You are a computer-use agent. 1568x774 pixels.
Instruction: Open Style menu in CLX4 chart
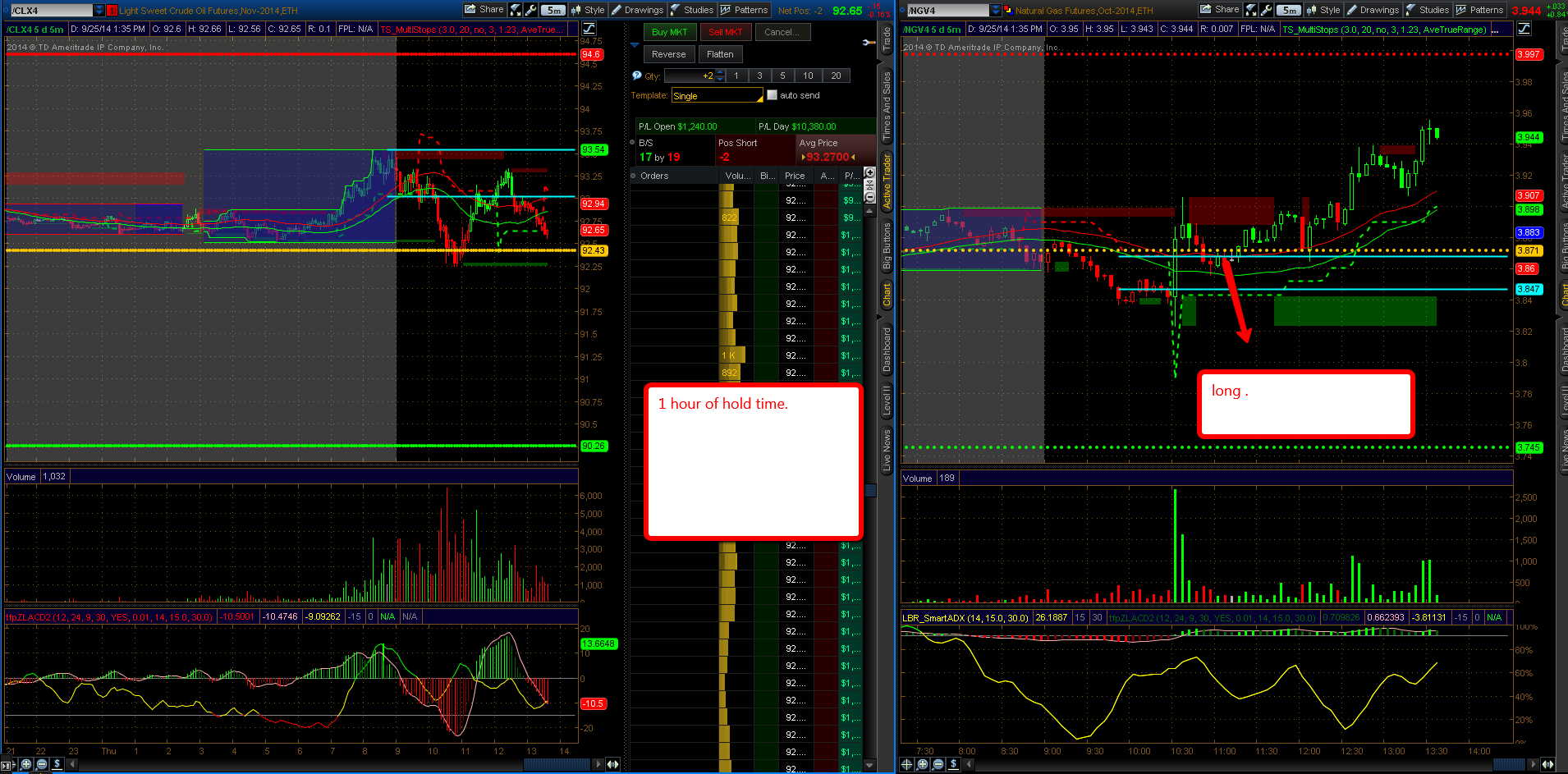tap(588, 10)
